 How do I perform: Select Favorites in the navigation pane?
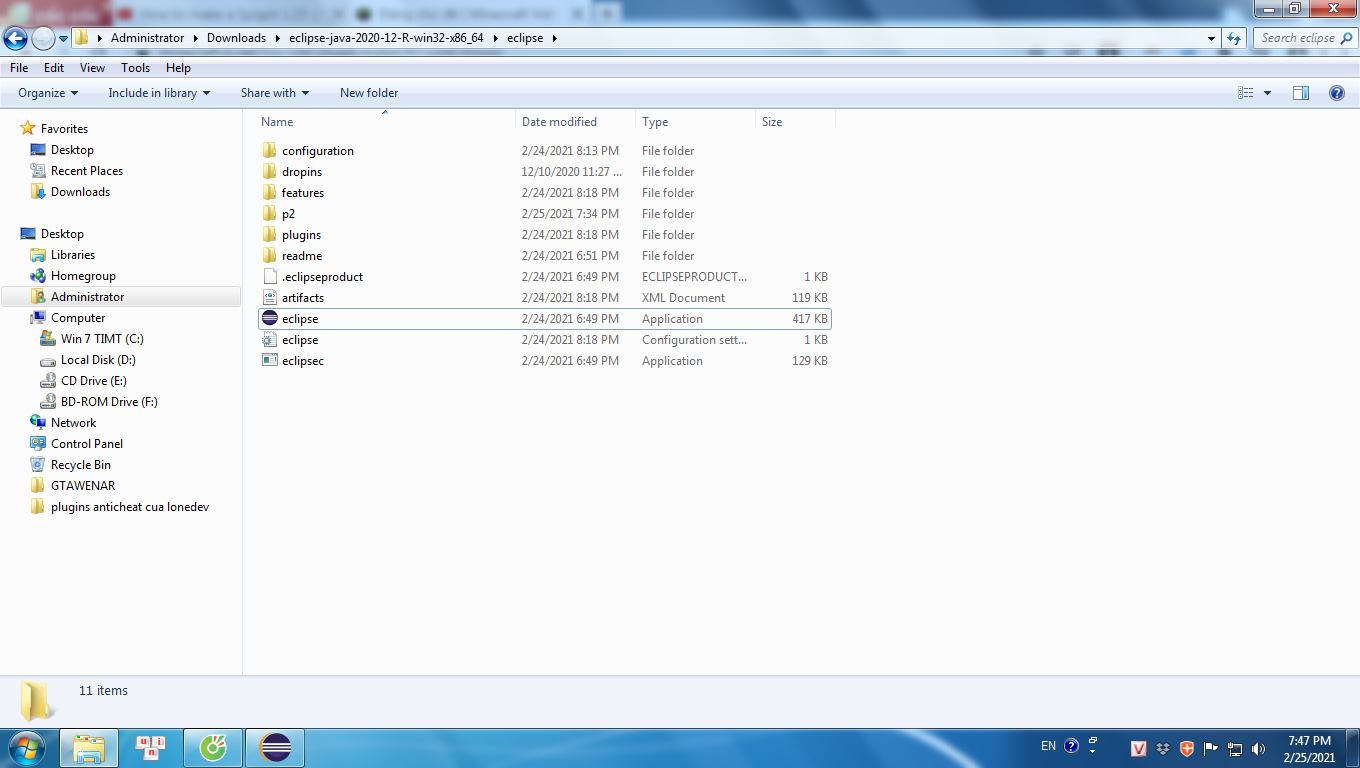pyautogui.click(x=64, y=129)
